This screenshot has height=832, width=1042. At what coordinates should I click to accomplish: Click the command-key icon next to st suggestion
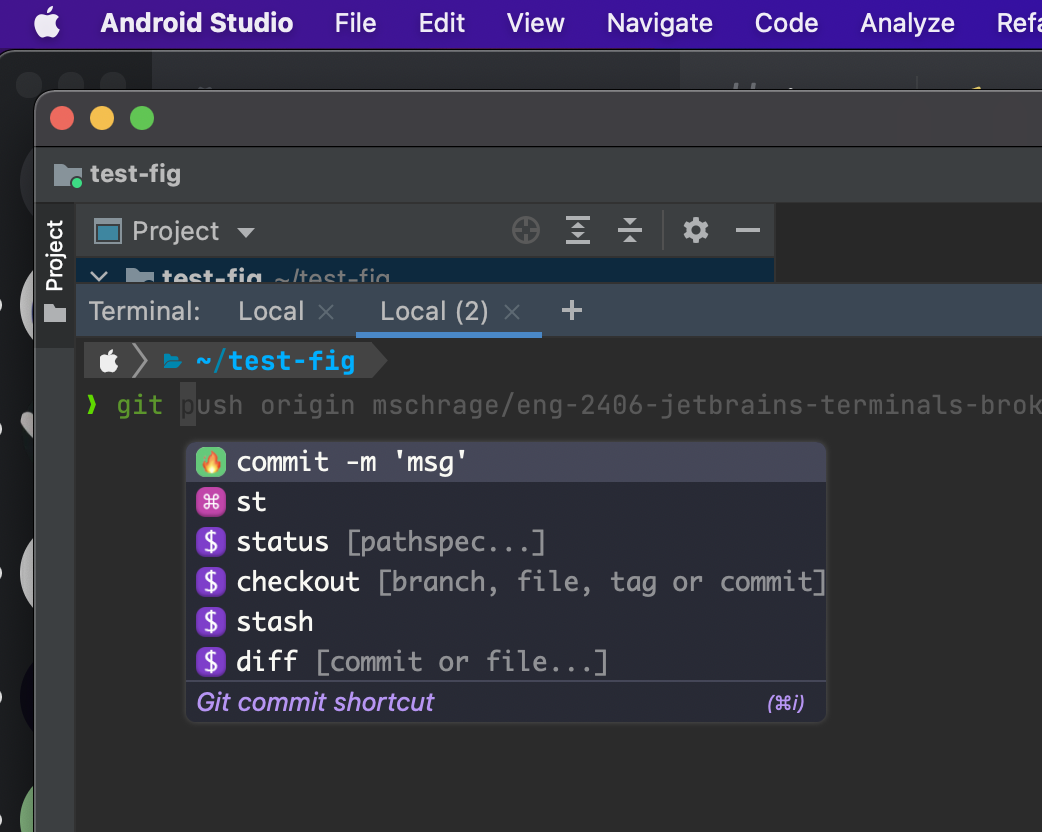point(211,501)
